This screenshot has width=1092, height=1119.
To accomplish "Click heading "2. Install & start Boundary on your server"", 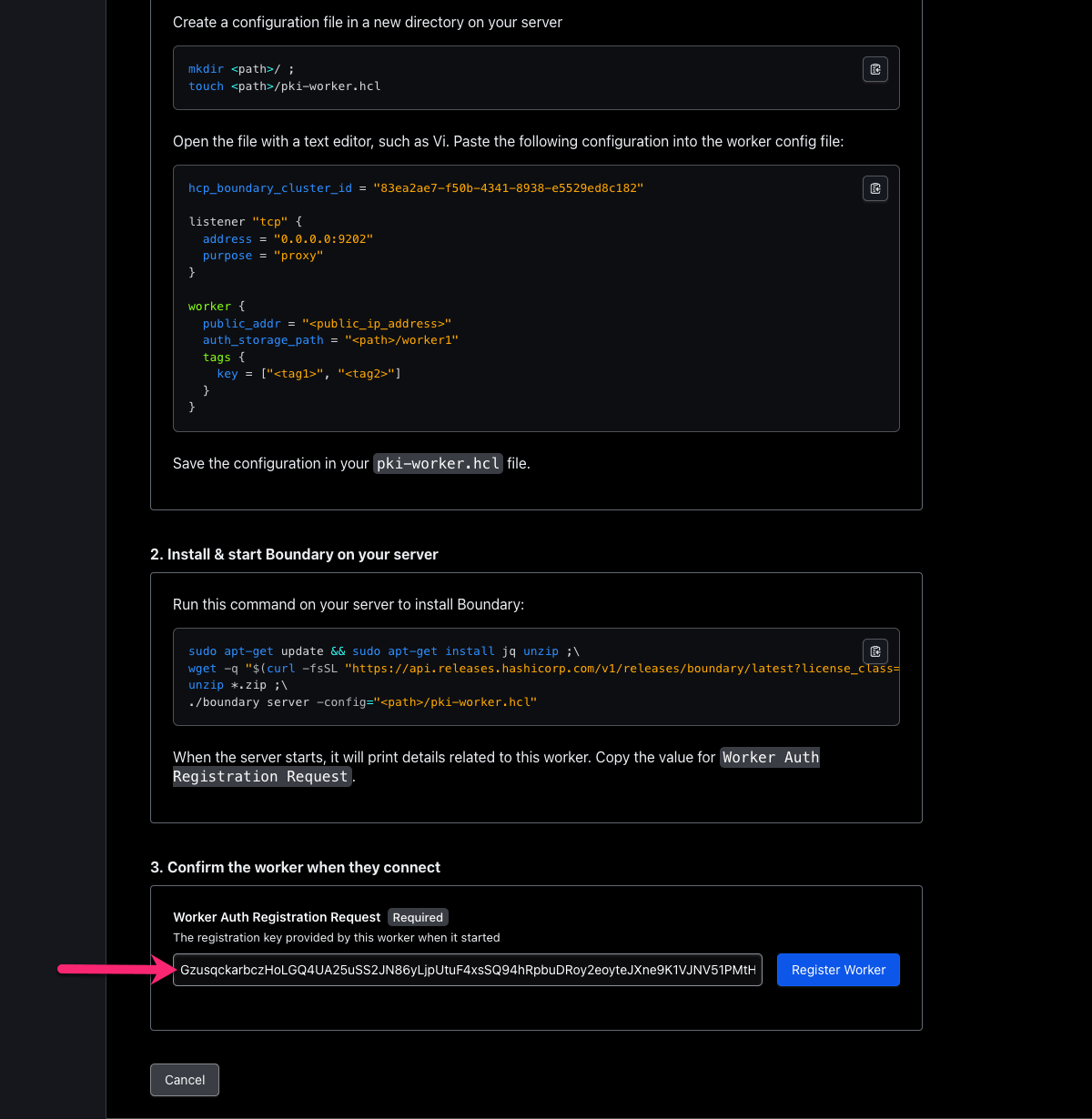I will click(x=294, y=554).
